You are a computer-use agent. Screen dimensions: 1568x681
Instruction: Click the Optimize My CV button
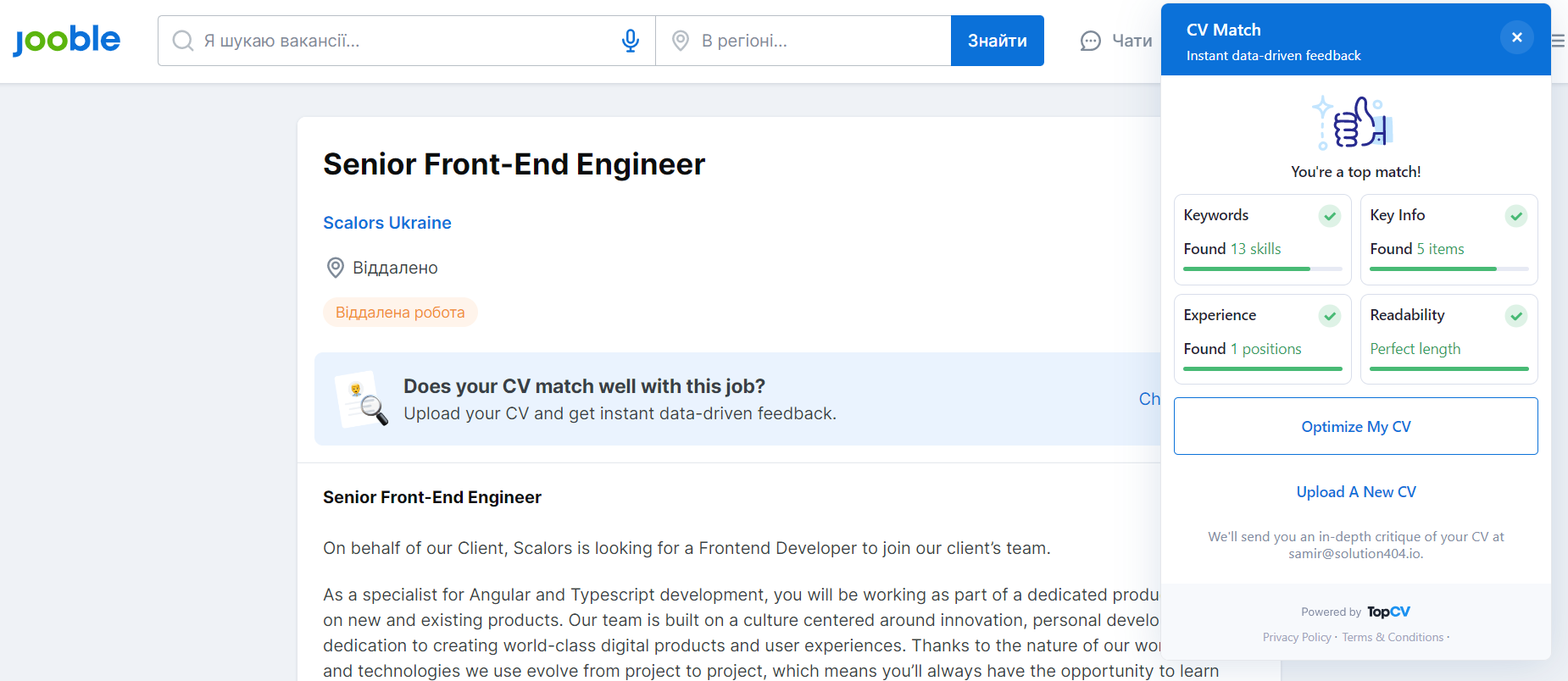[1356, 426]
